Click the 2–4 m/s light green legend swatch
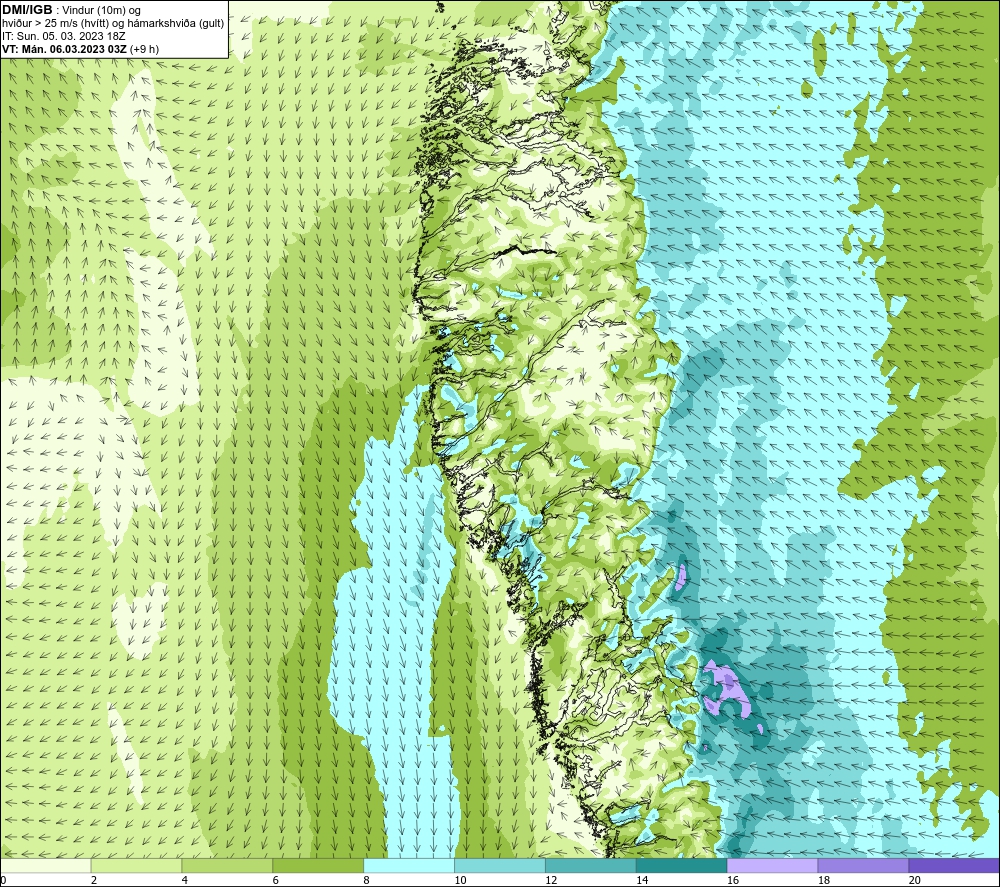The height and width of the screenshot is (887, 1000). click(x=136, y=866)
